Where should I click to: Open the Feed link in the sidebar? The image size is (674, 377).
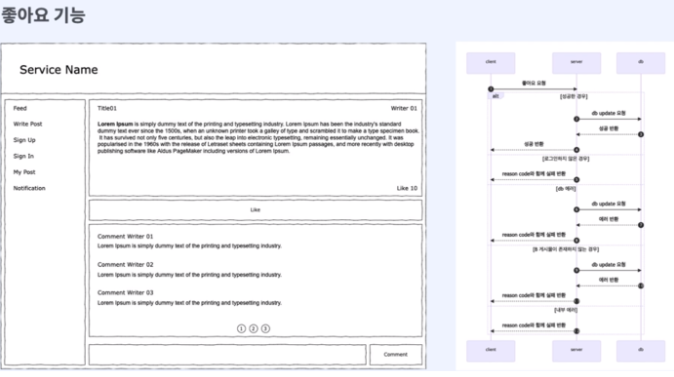coord(20,108)
